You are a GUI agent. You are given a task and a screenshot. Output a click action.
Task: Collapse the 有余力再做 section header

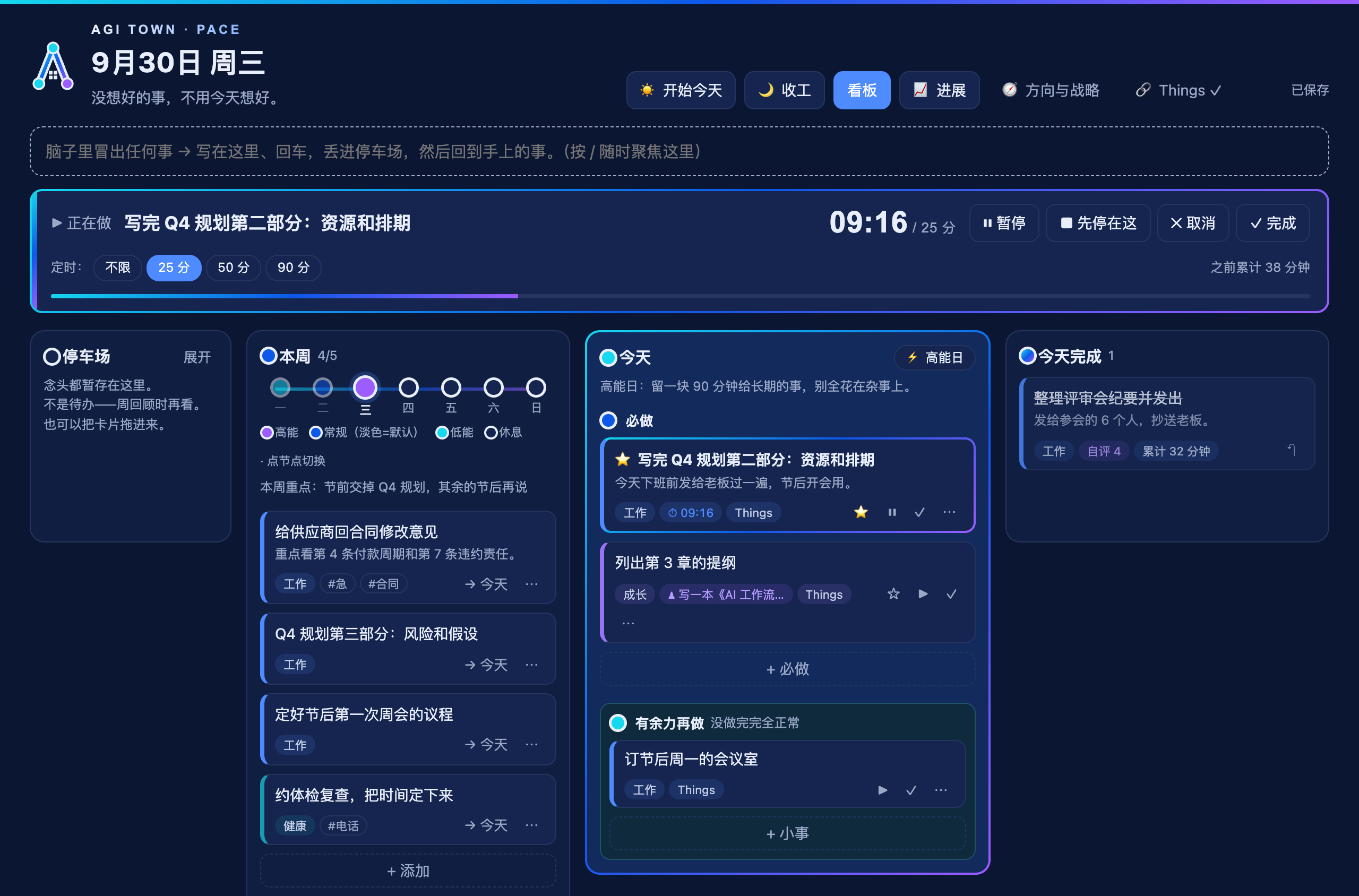coord(657,723)
